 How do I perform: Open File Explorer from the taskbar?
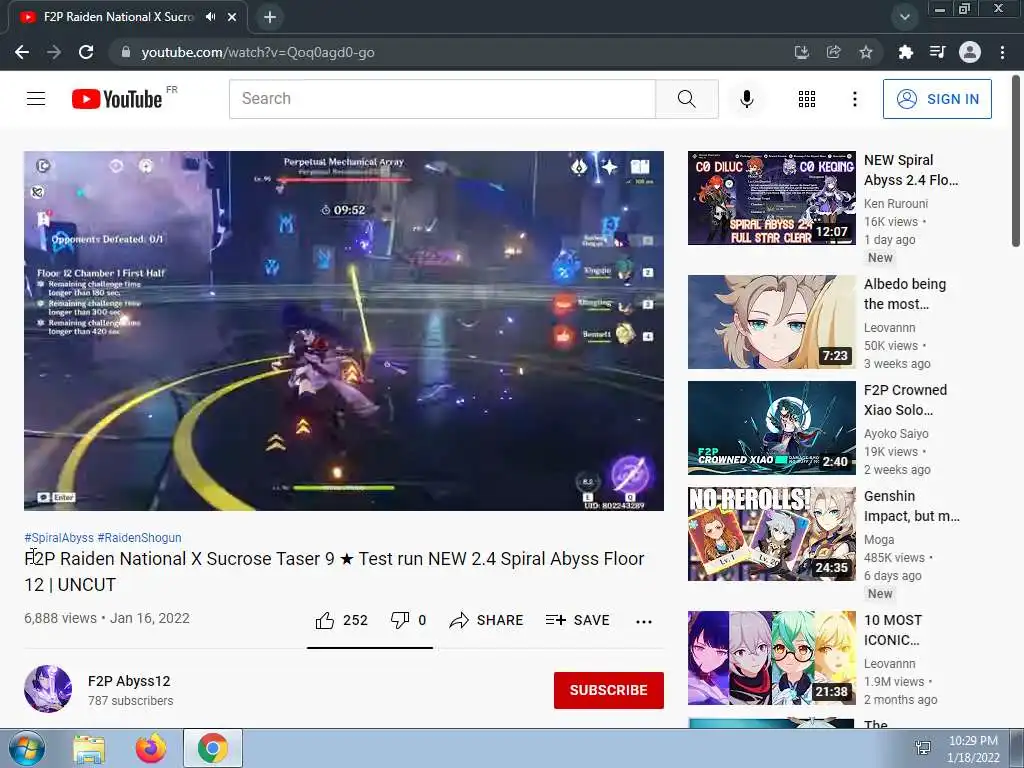[x=89, y=748]
